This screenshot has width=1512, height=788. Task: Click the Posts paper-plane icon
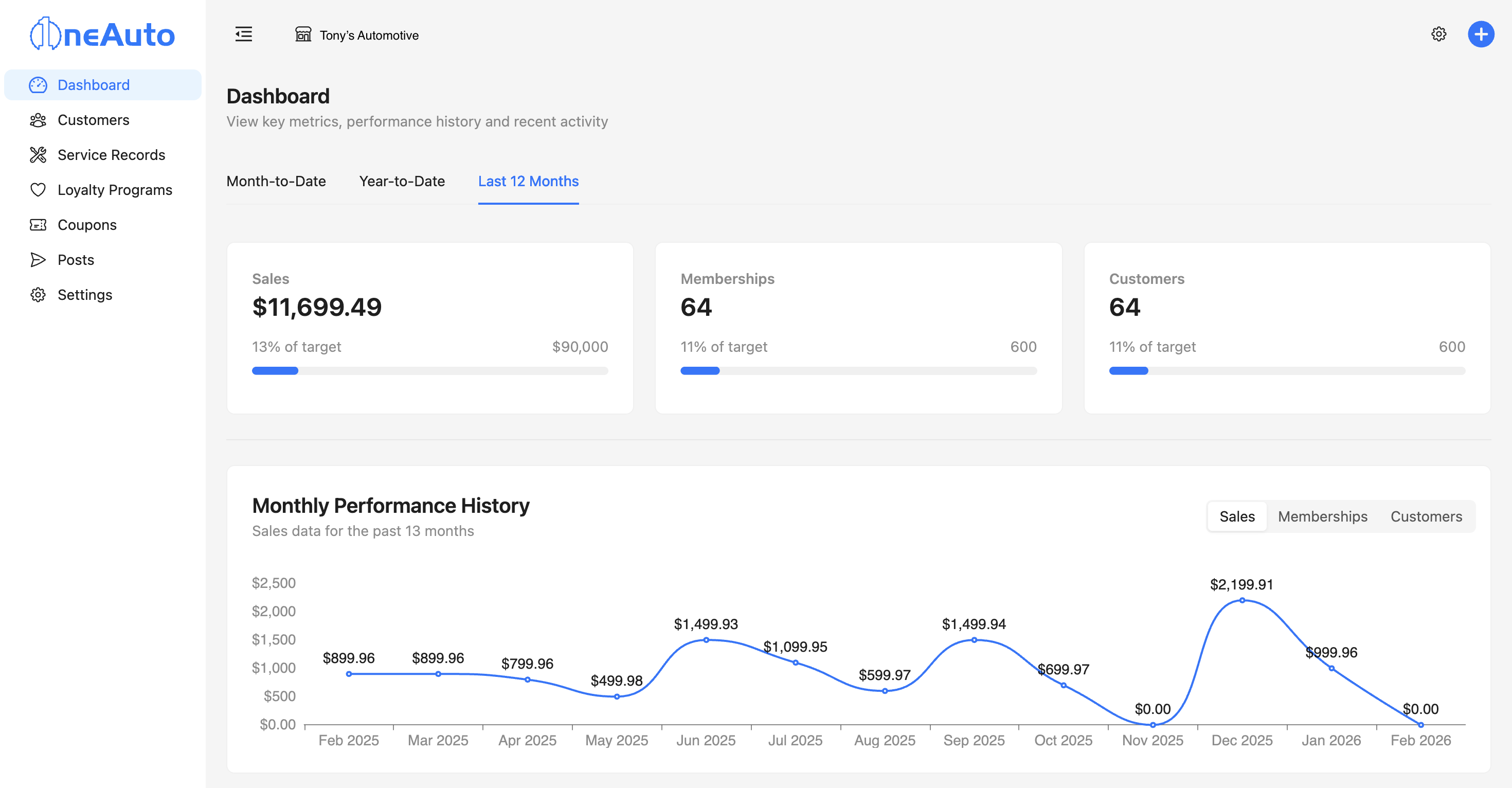click(38, 260)
